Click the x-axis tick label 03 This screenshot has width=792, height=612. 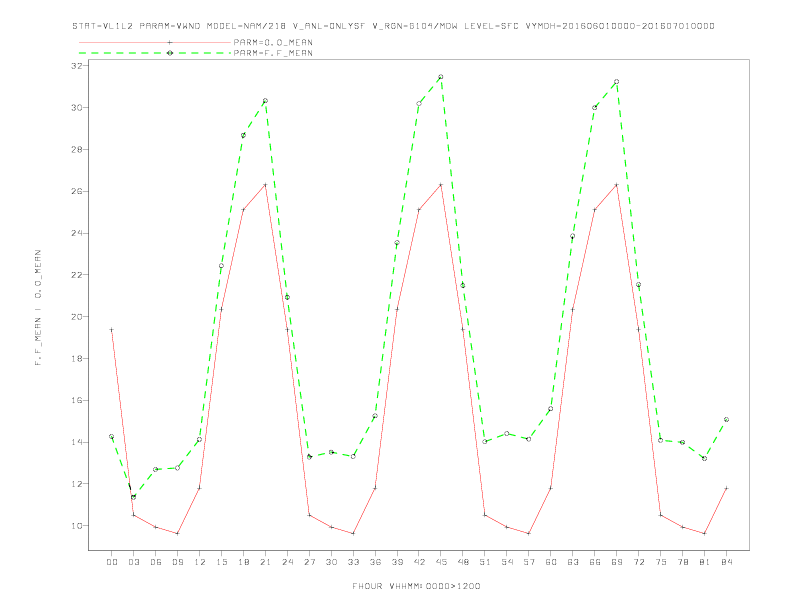pyautogui.click(x=133, y=562)
